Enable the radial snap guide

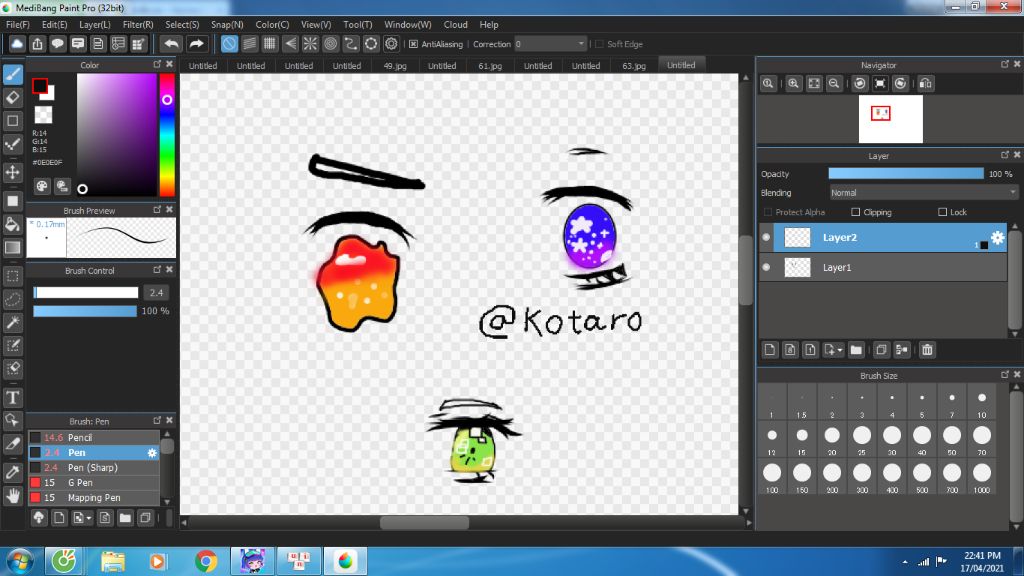click(310, 44)
